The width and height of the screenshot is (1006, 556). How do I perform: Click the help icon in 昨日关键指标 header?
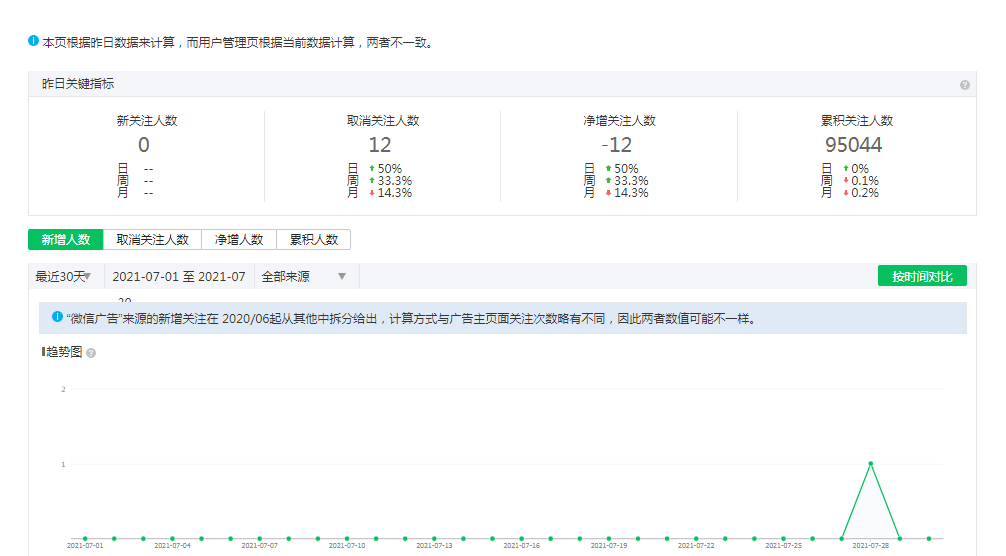coord(964,85)
